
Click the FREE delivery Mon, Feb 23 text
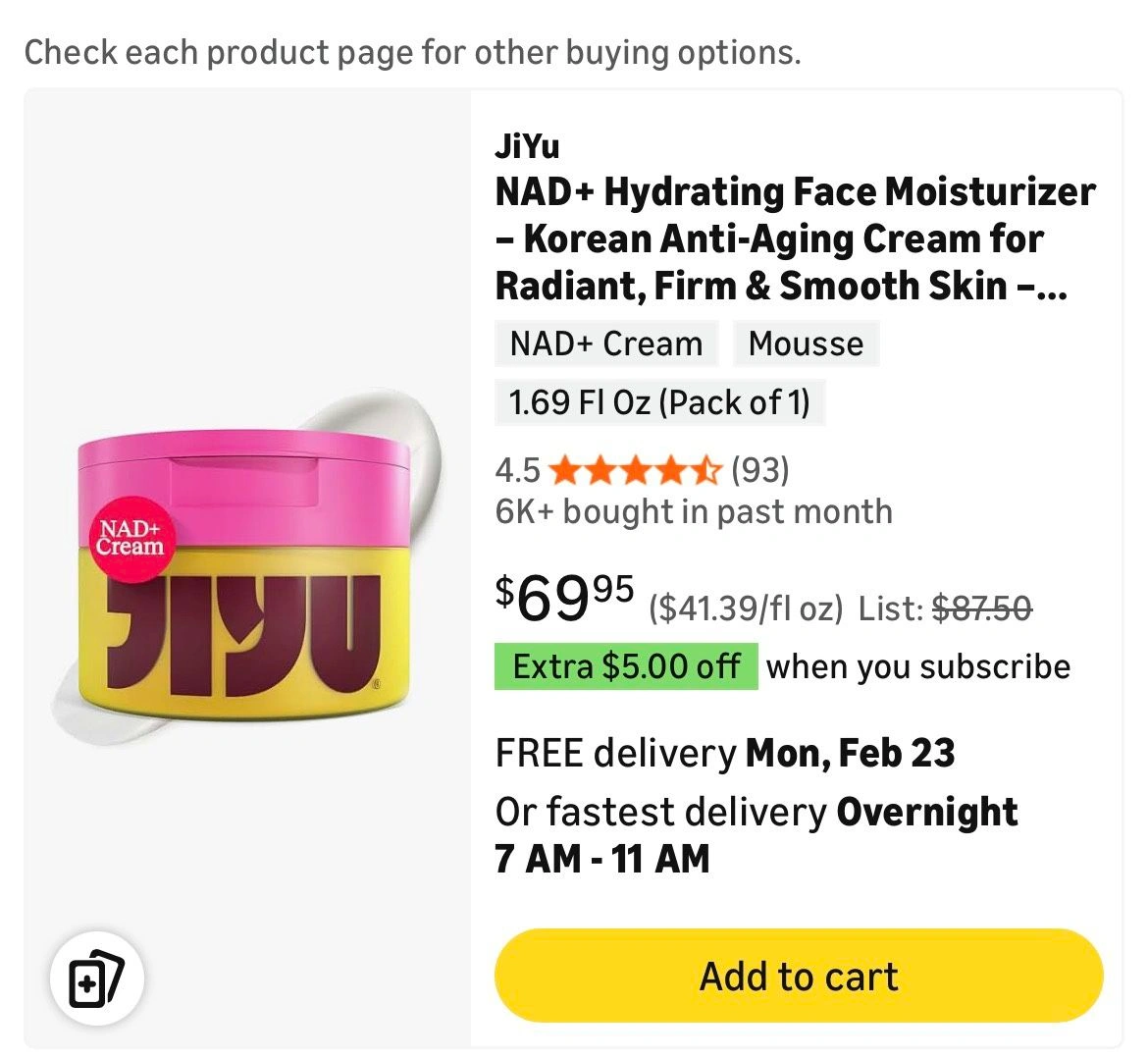[x=724, y=753]
